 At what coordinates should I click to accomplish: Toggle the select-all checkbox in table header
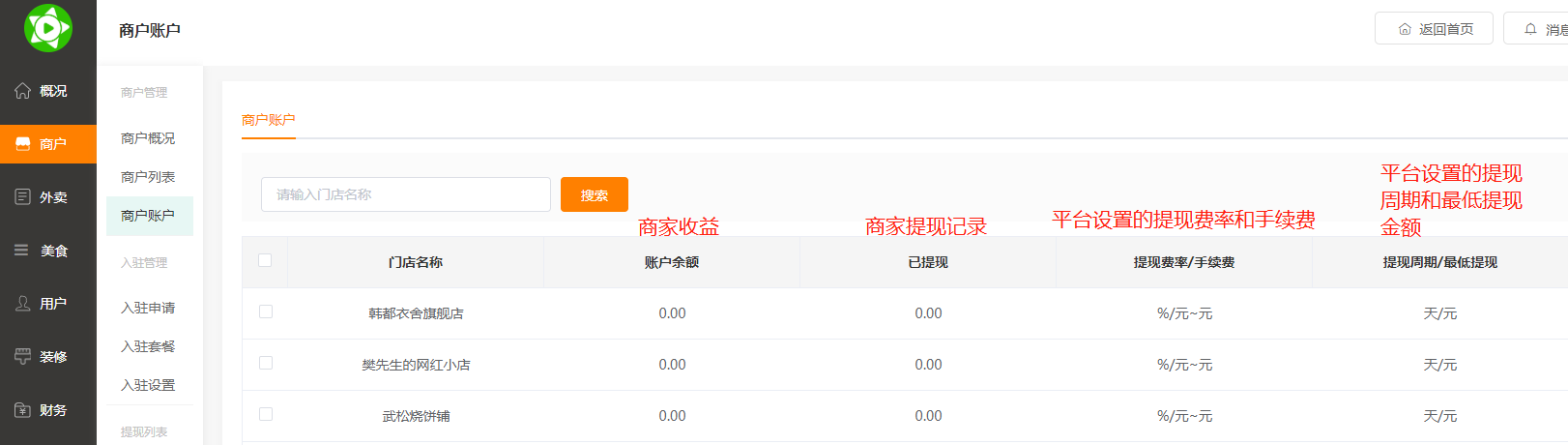(x=265, y=260)
